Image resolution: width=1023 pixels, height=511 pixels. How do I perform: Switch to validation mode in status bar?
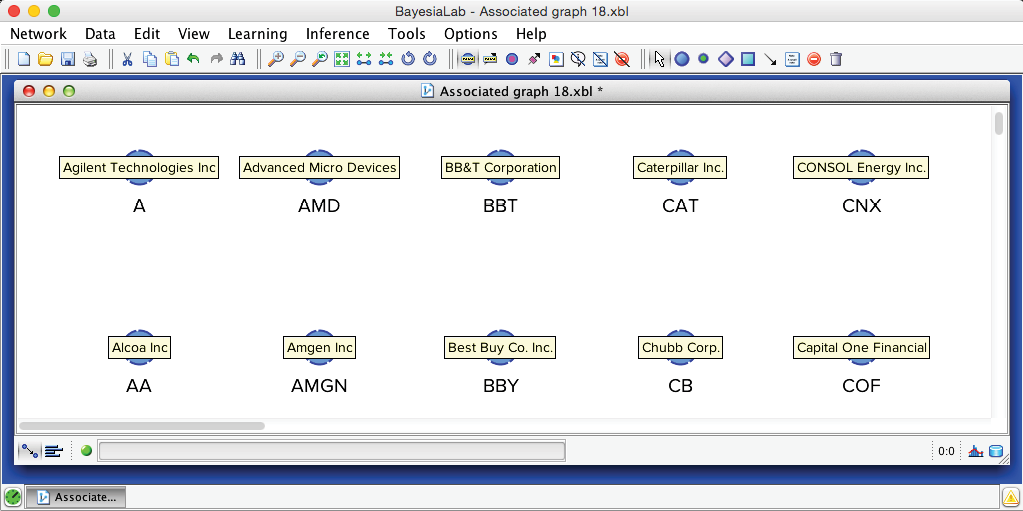(x=54, y=451)
